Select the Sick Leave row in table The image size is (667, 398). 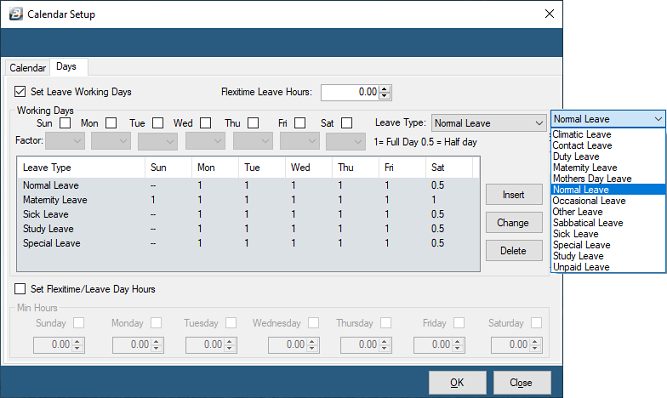point(248,214)
